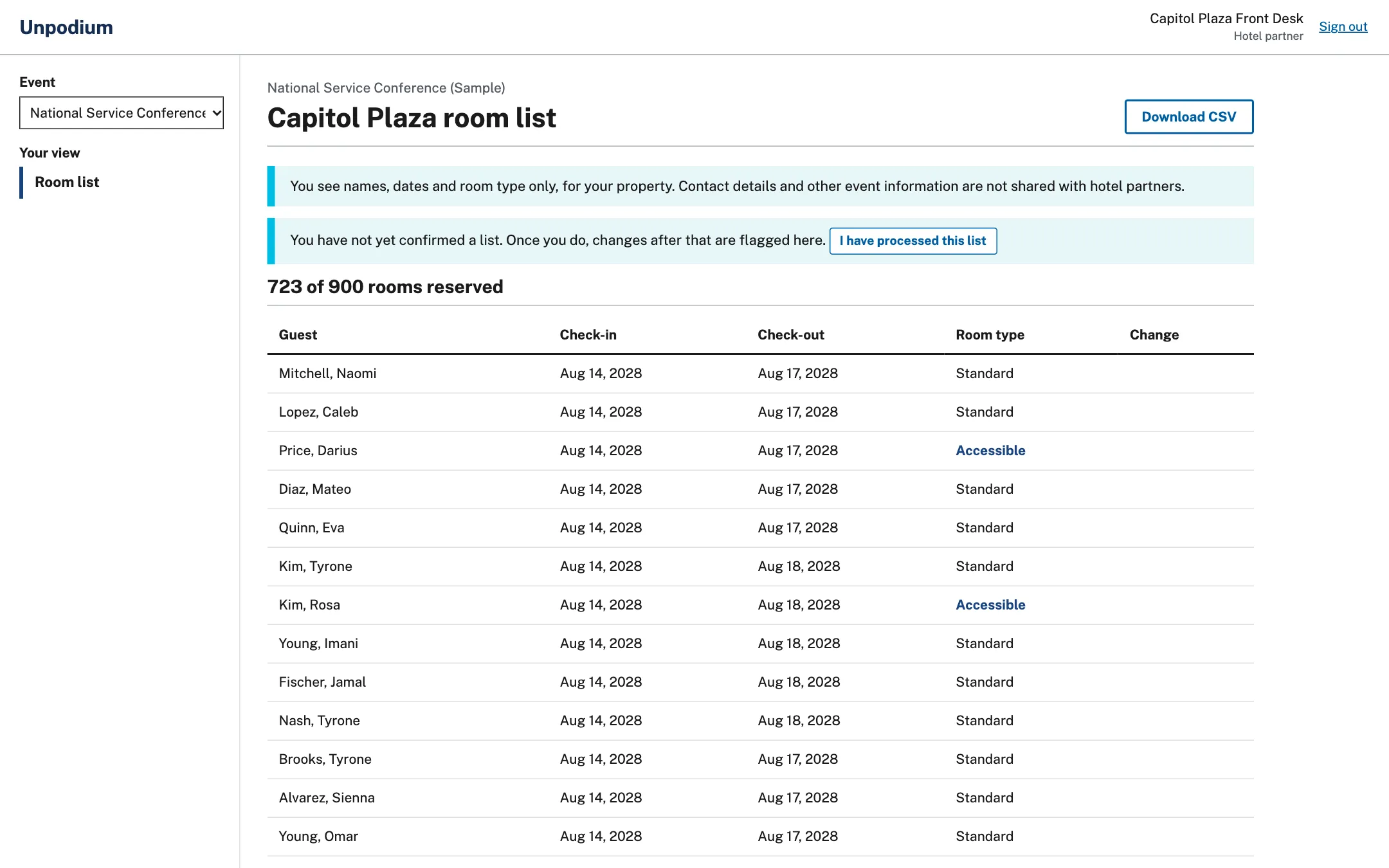The width and height of the screenshot is (1389, 868).
Task: Click the Check-in column header
Action: (588, 335)
